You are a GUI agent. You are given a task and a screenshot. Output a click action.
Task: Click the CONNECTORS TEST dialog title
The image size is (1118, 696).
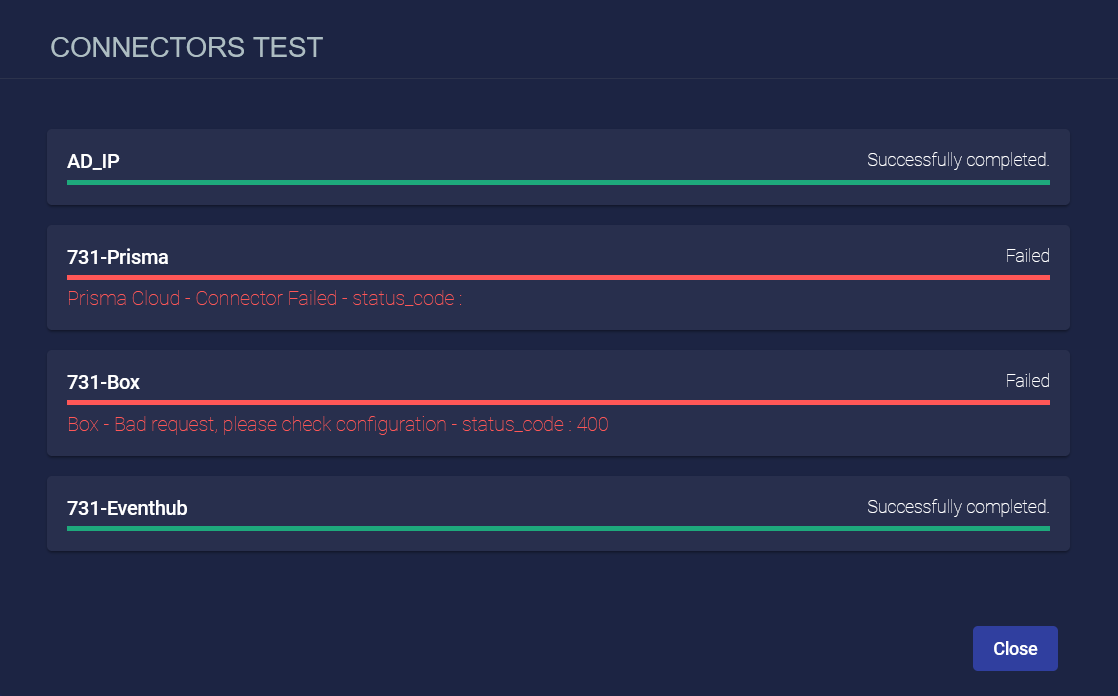pyautogui.click(x=186, y=47)
